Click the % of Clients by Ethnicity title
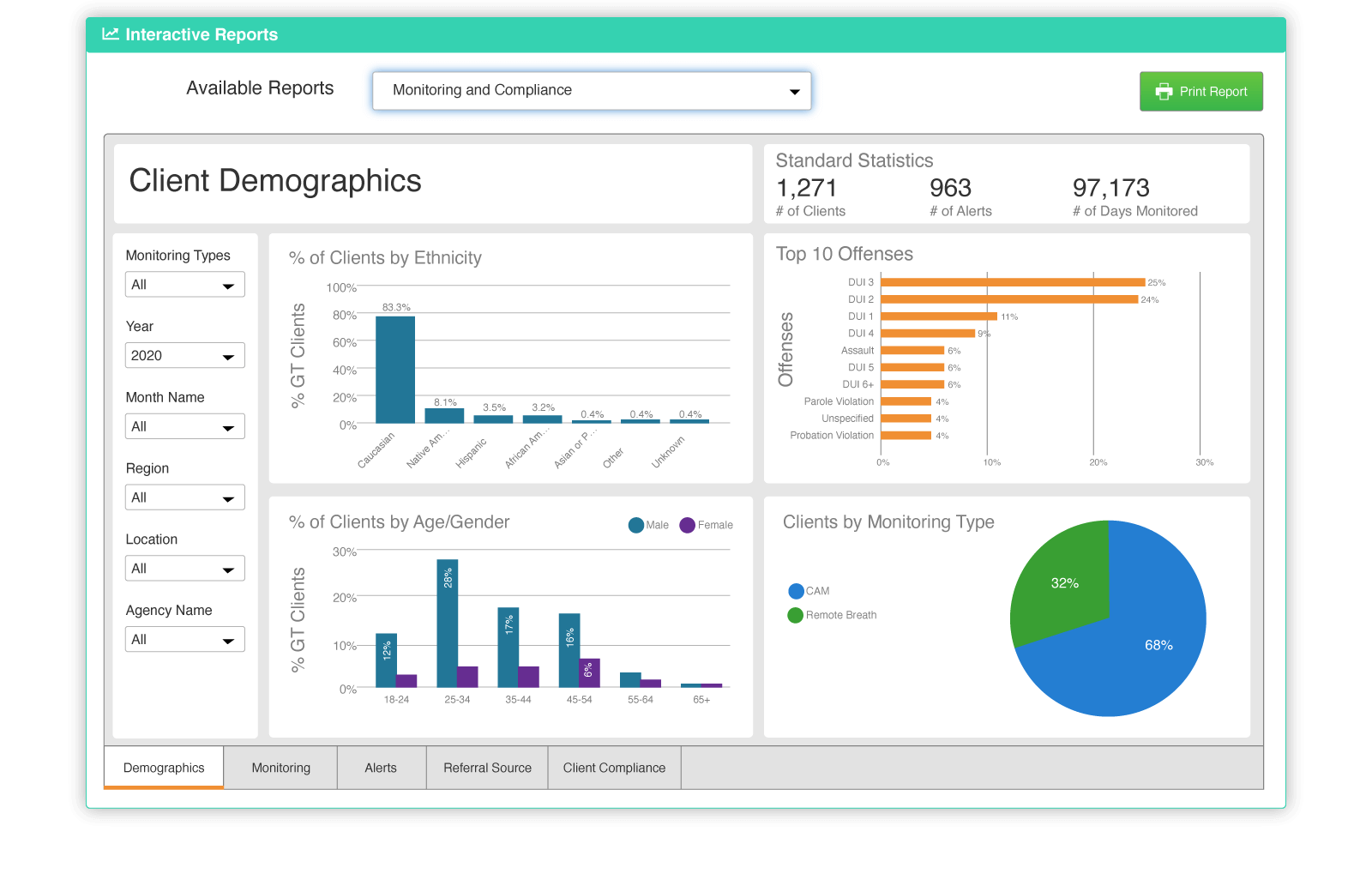Image resolution: width=1372 pixels, height=886 pixels. point(385,258)
